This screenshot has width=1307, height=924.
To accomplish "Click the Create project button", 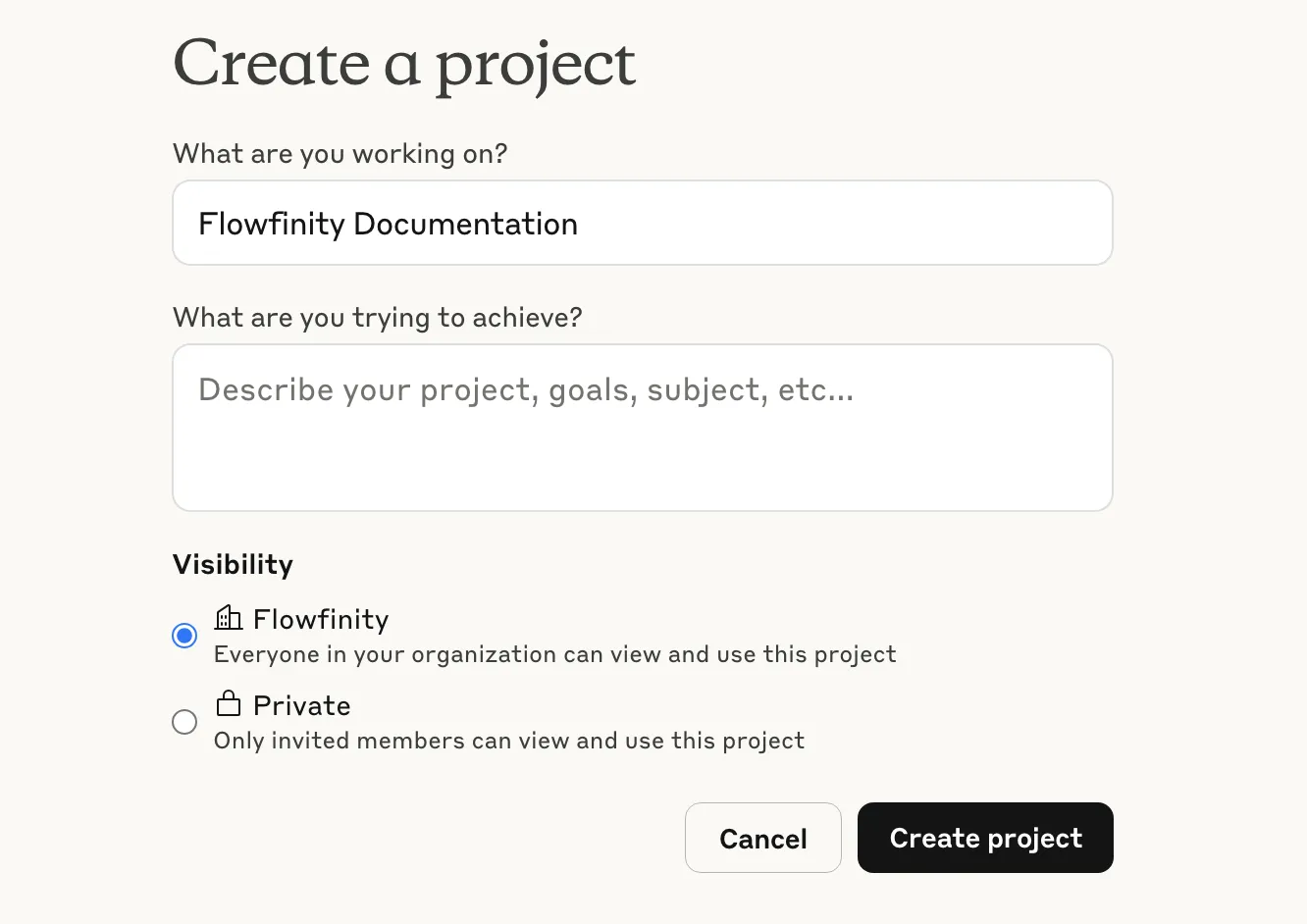I will [984, 838].
